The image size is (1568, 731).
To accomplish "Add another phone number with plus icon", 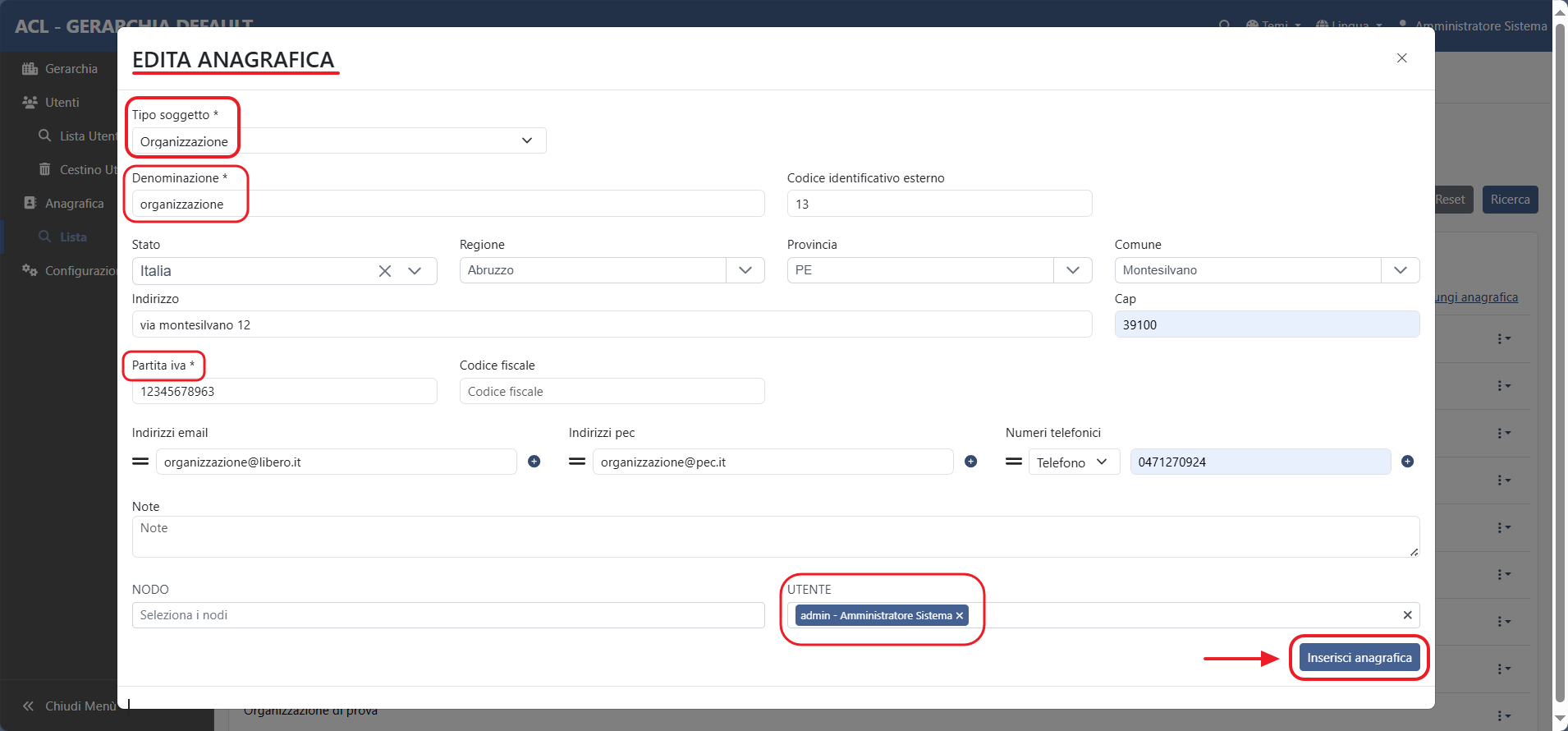I will point(1407,462).
